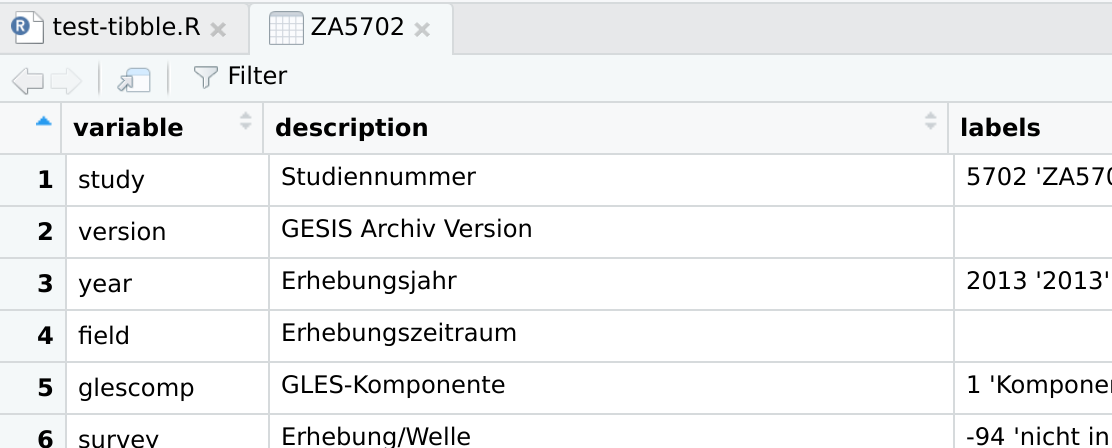The image size is (1112, 448).
Task: Select the ZA5702 data viewer tab
Action: click(x=357, y=27)
